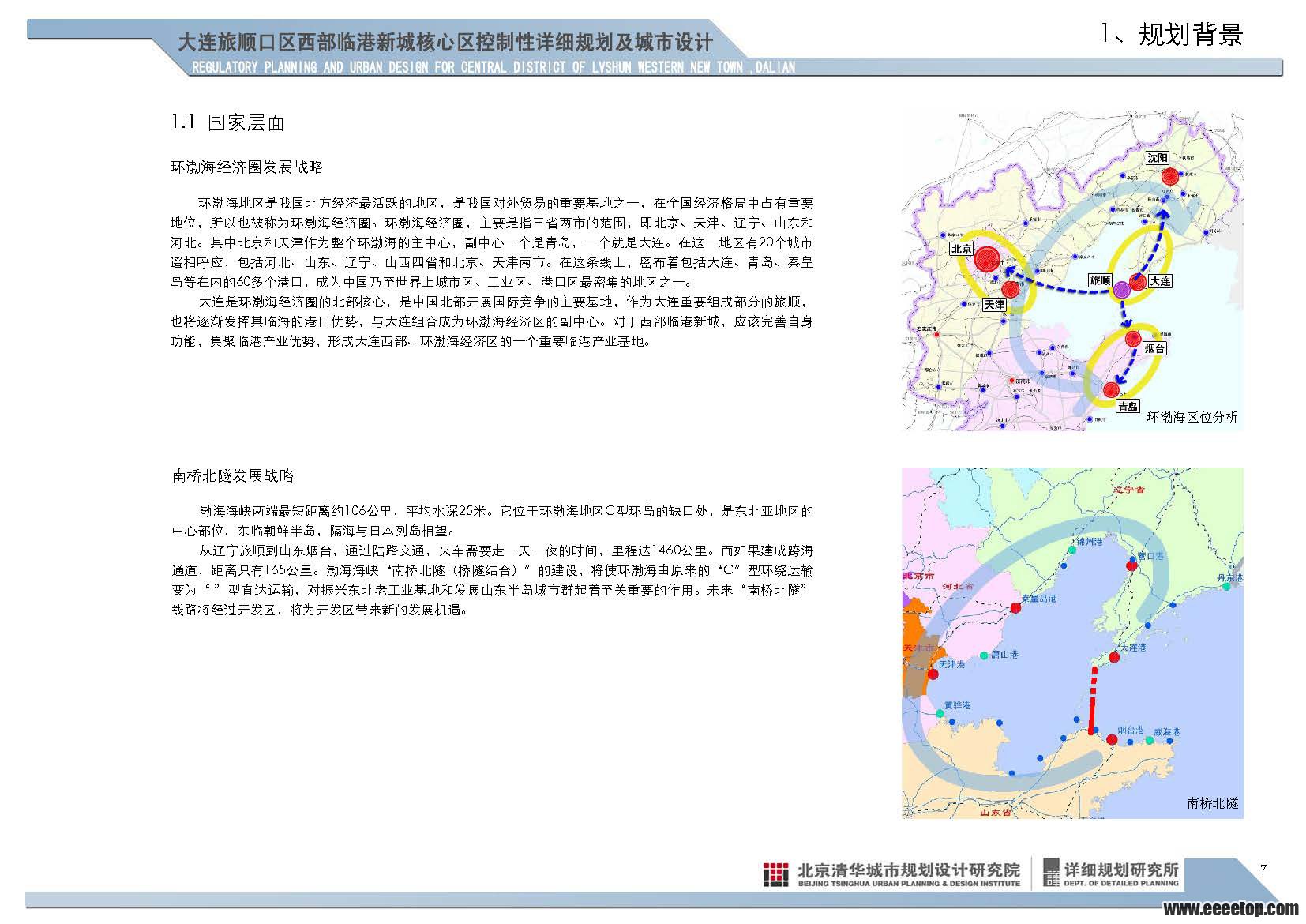Click the 营口港 label on lower map
1306x924 pixels.
(1150, 556)
